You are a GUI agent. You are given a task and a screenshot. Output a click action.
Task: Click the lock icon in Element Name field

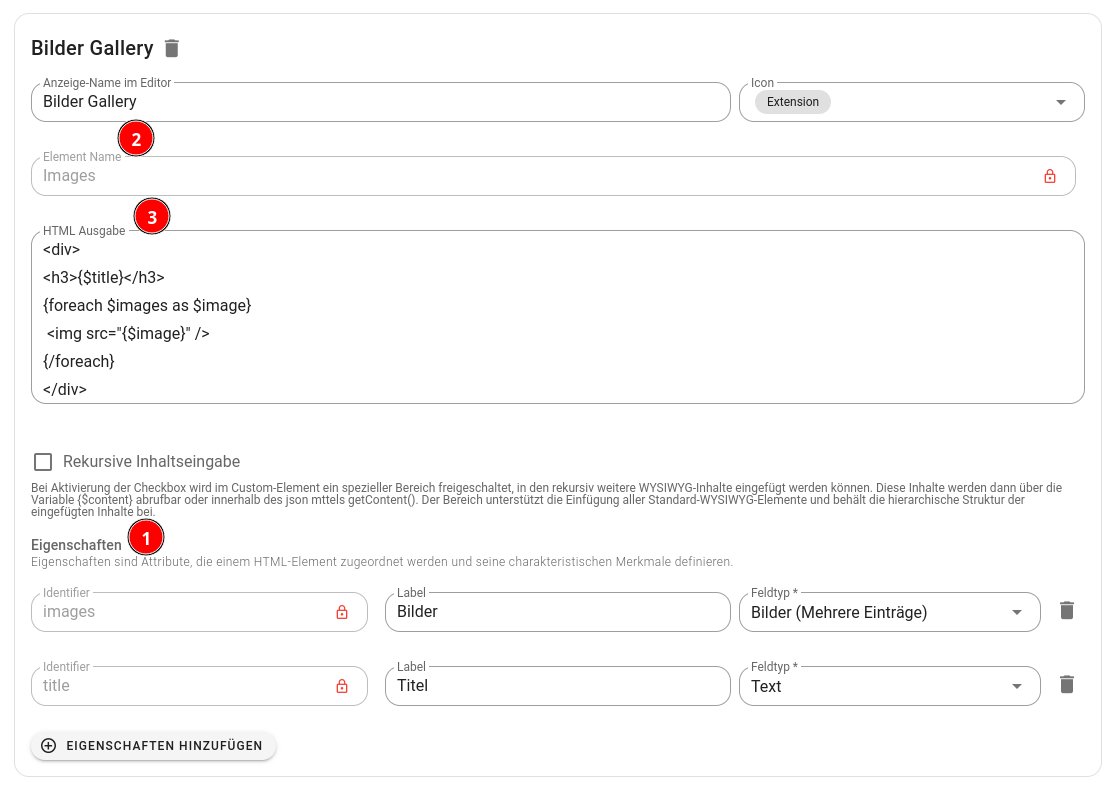tap(1049, 176)
